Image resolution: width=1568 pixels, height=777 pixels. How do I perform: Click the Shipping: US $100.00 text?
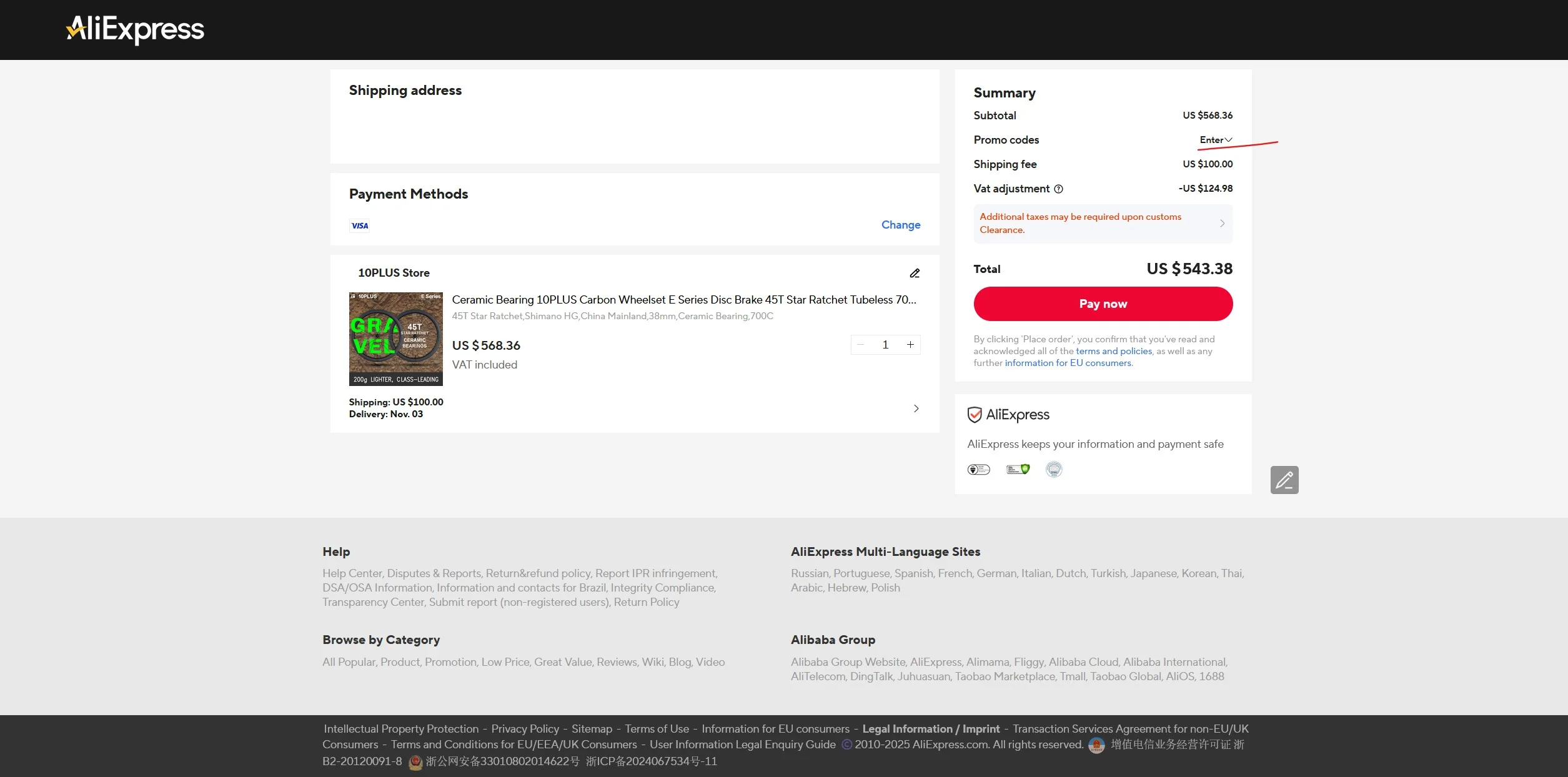pyautogui.click(x=396, y=402)
